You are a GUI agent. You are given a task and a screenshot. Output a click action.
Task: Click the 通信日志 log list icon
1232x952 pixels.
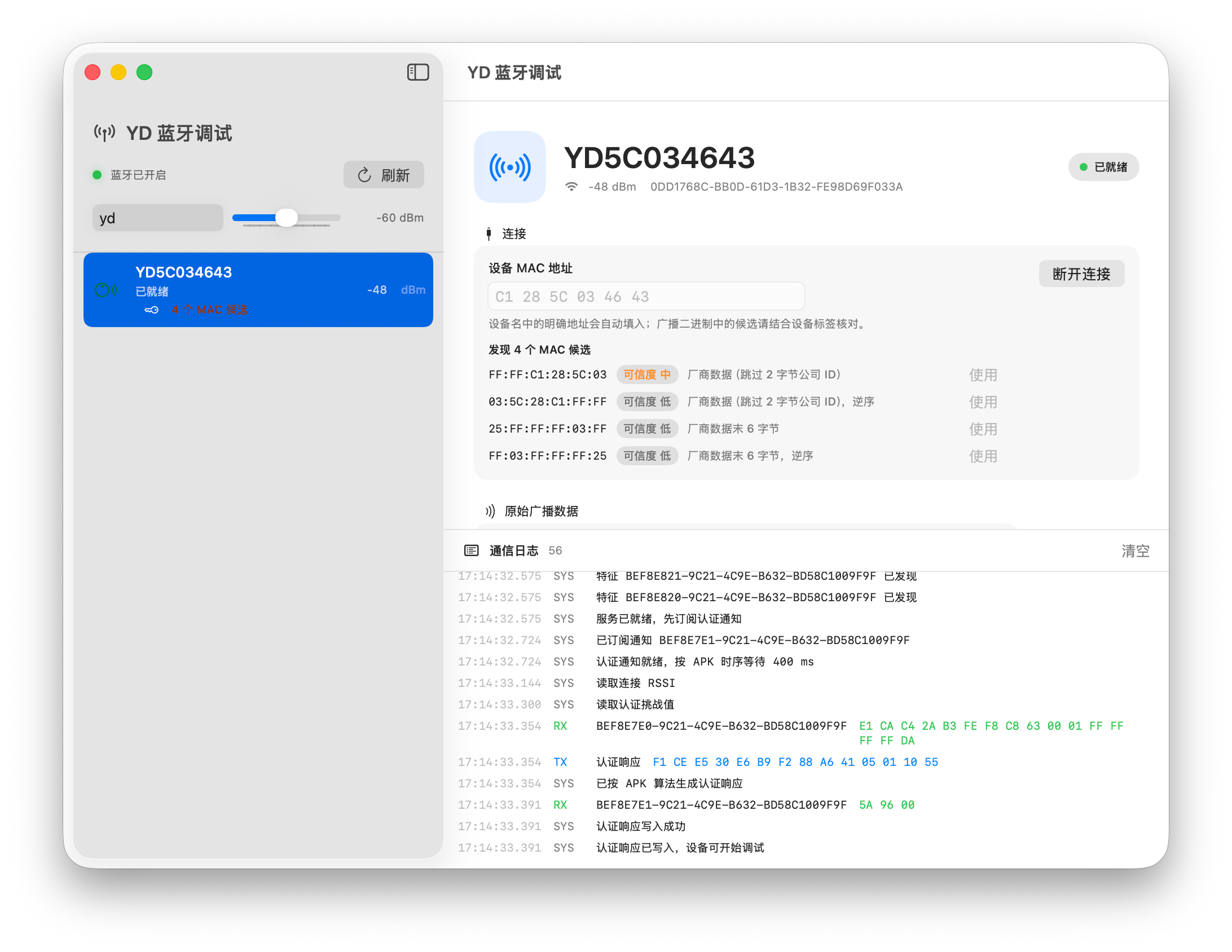point(472,550)
